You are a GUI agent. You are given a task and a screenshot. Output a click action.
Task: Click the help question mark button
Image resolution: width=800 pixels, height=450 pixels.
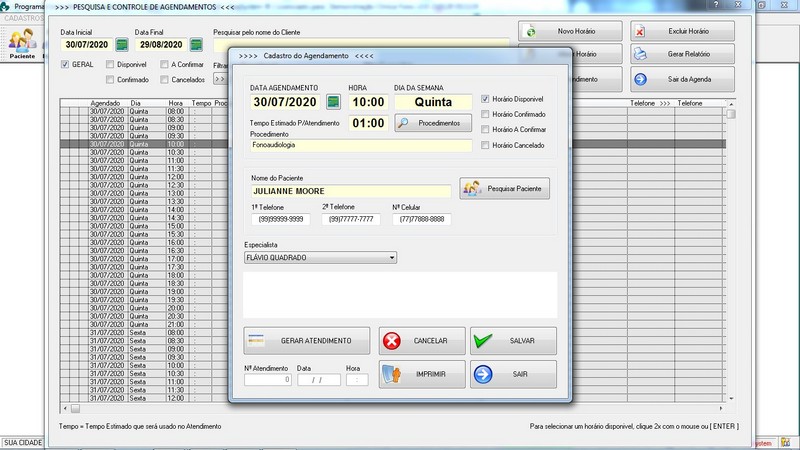pyautogui.click(x=716, y=4)
